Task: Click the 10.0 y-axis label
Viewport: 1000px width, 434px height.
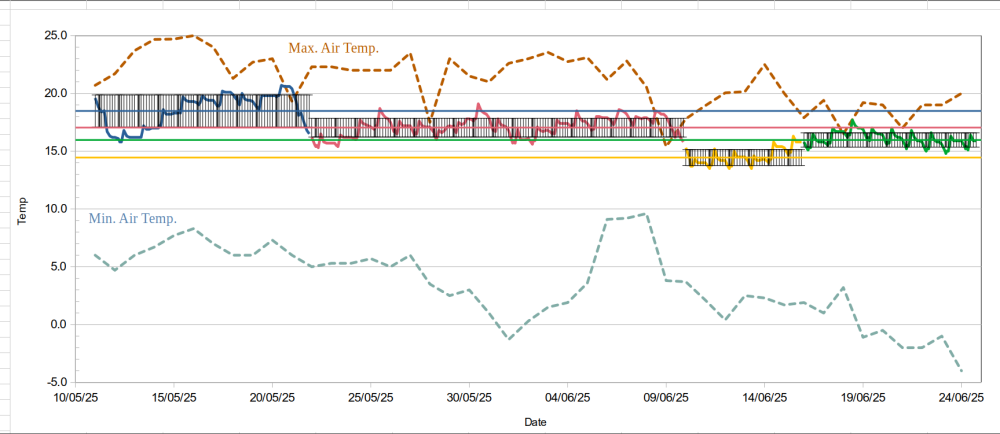Action: coord(56,209)
